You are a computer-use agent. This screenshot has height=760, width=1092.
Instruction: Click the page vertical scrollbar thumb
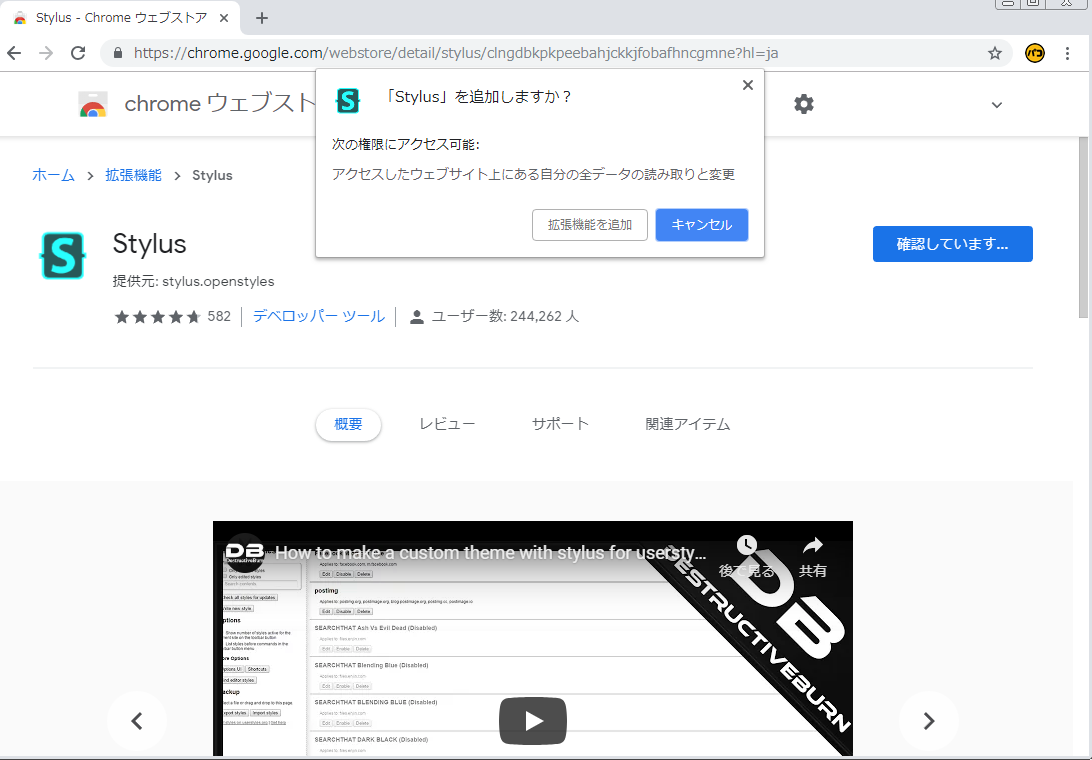pyautogui.click(x=1083, y=226)
